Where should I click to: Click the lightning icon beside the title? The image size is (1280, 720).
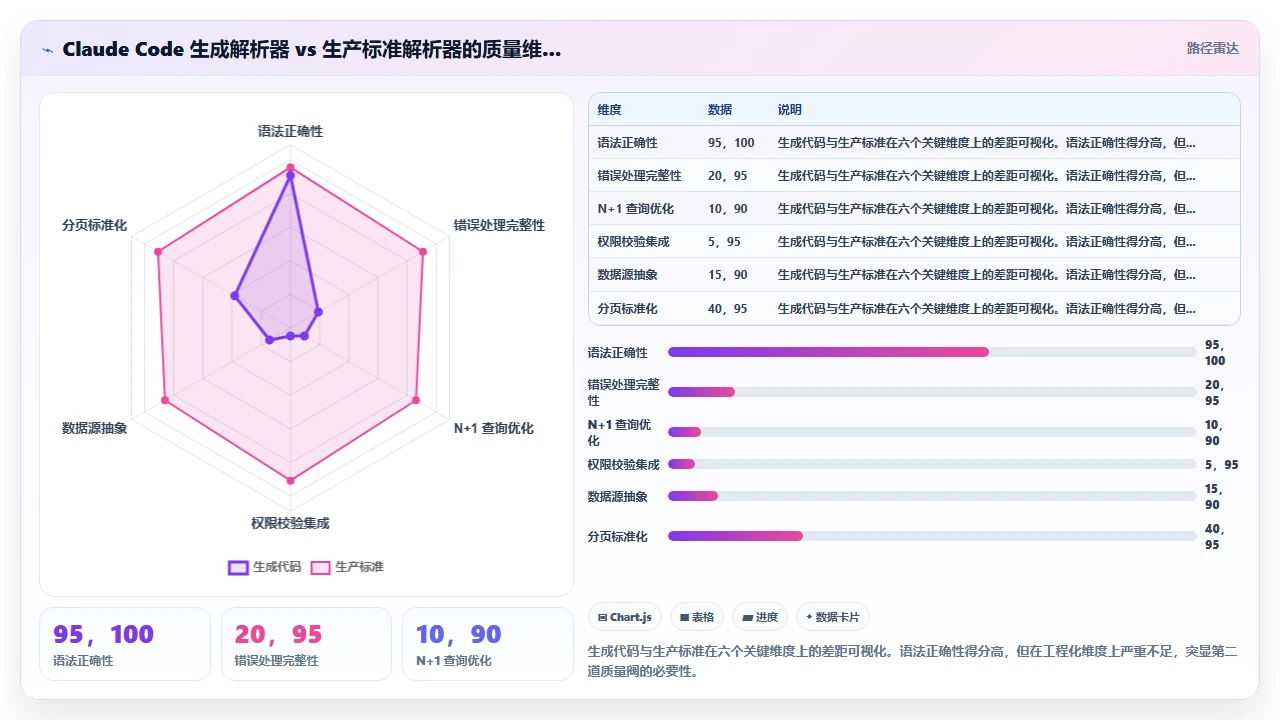click(x=47, y=50)
